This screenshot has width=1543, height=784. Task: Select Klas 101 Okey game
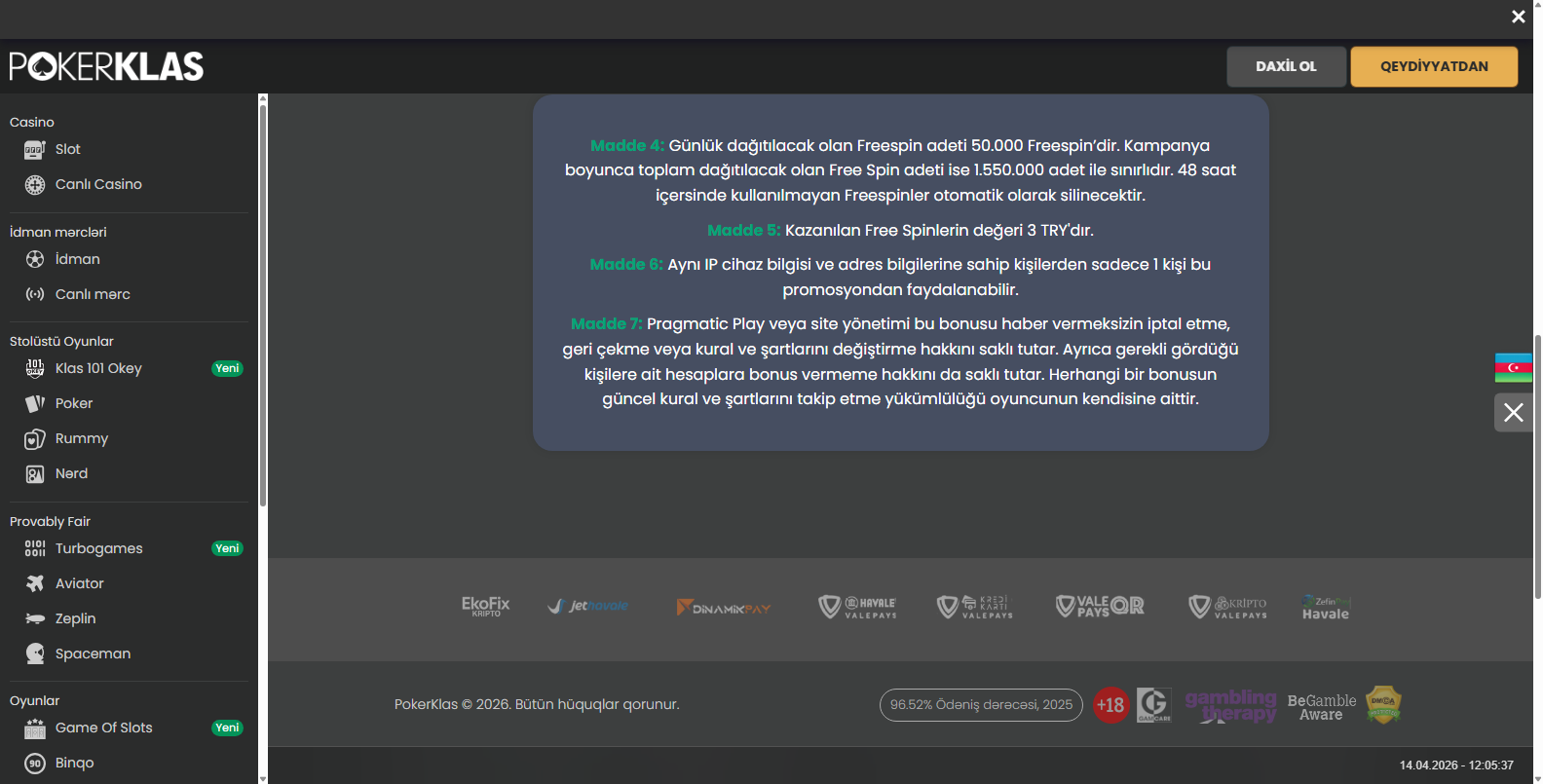(98, 368)
